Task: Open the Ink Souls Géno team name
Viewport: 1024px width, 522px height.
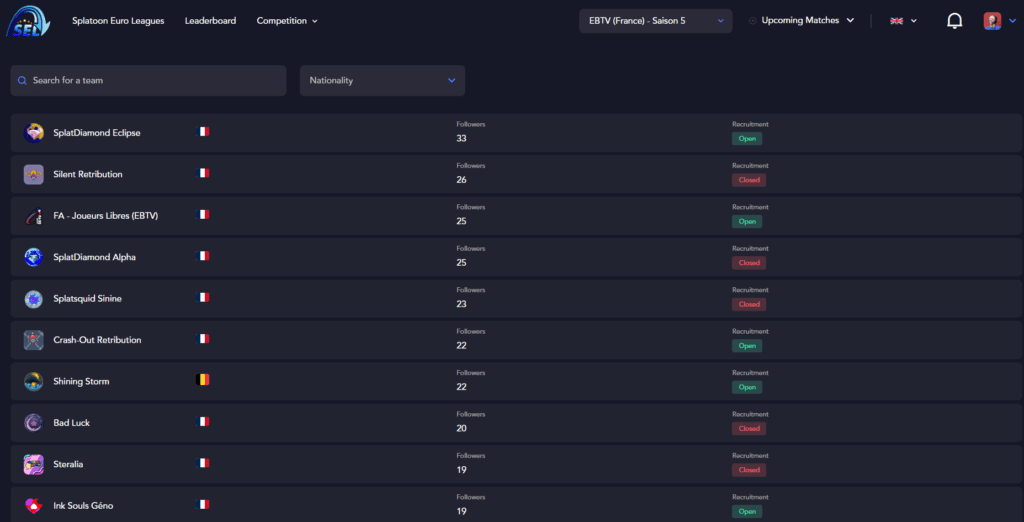Action: point(84,506)
